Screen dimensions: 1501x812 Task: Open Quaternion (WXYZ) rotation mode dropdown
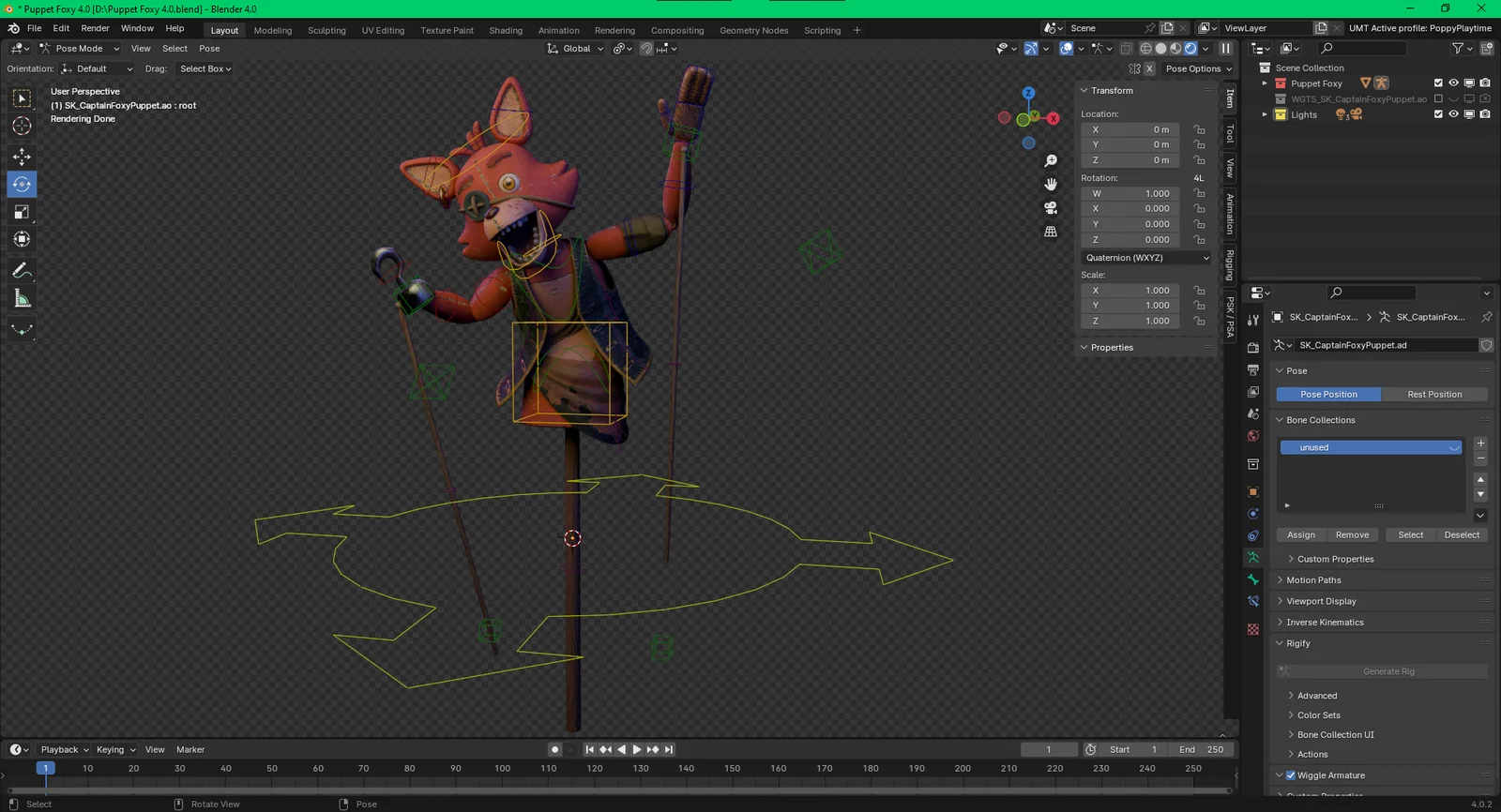pyautogui.click(x=1146, y=258)
